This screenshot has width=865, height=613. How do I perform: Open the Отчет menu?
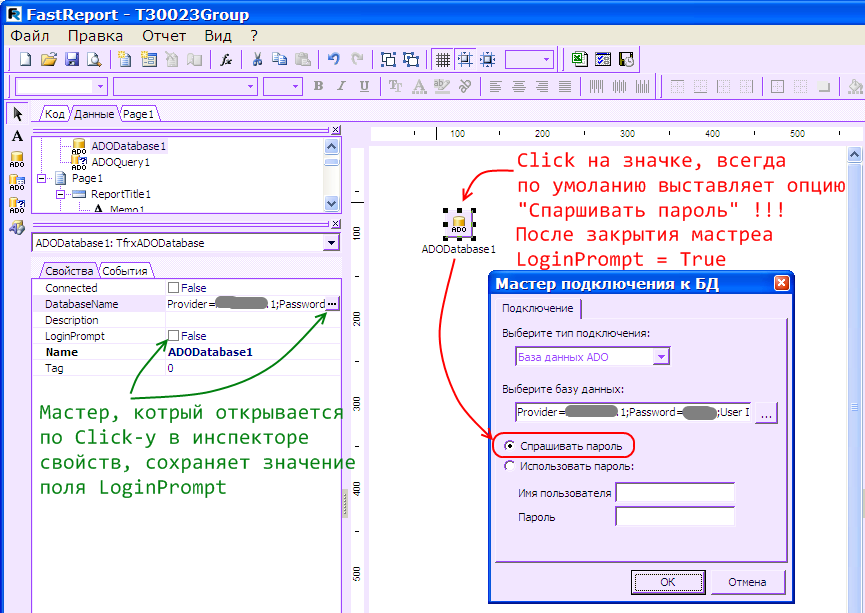(x=164, y=36)
